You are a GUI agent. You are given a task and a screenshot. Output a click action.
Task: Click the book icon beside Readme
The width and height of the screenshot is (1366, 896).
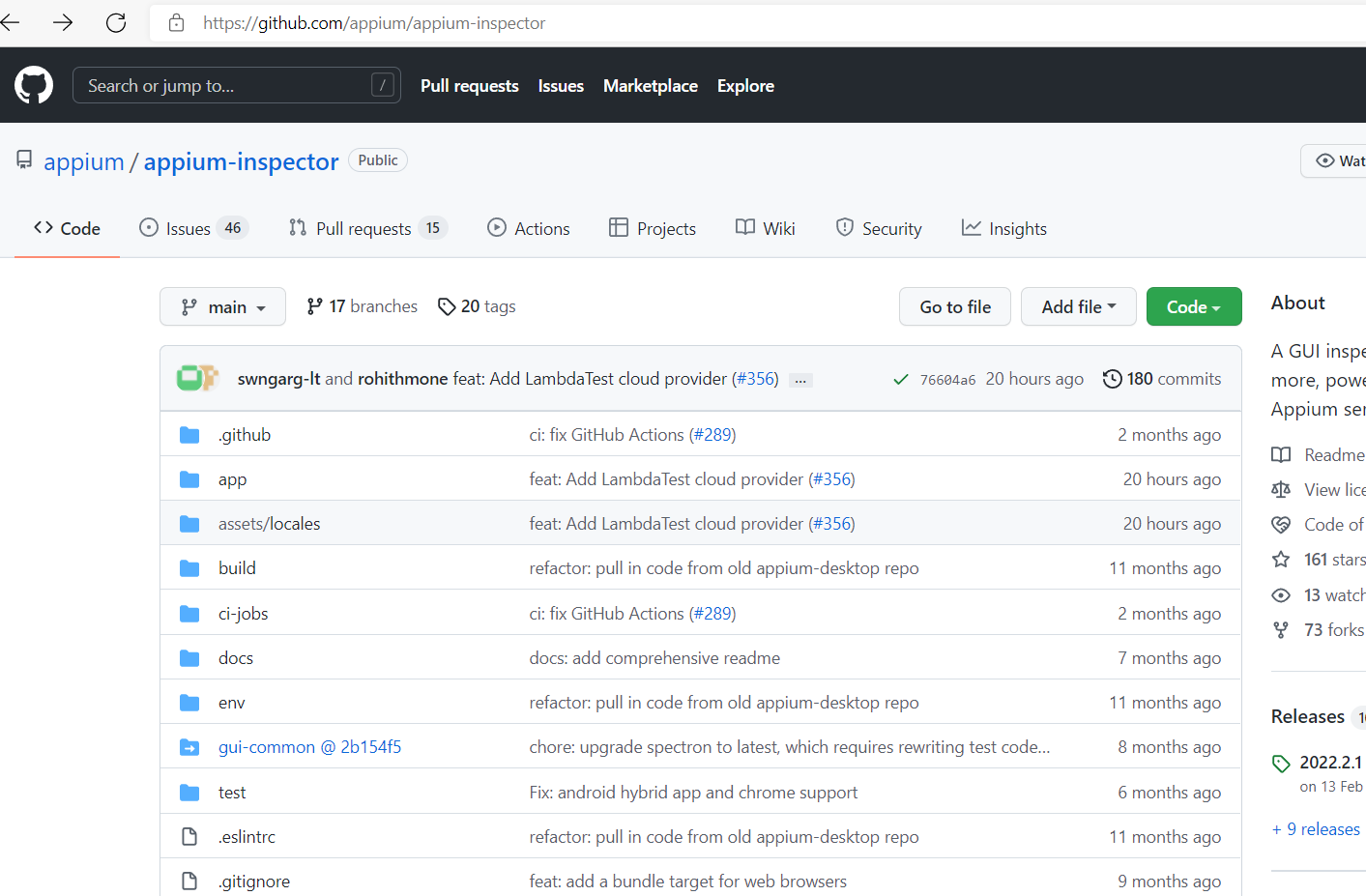tap(1281, 455)
